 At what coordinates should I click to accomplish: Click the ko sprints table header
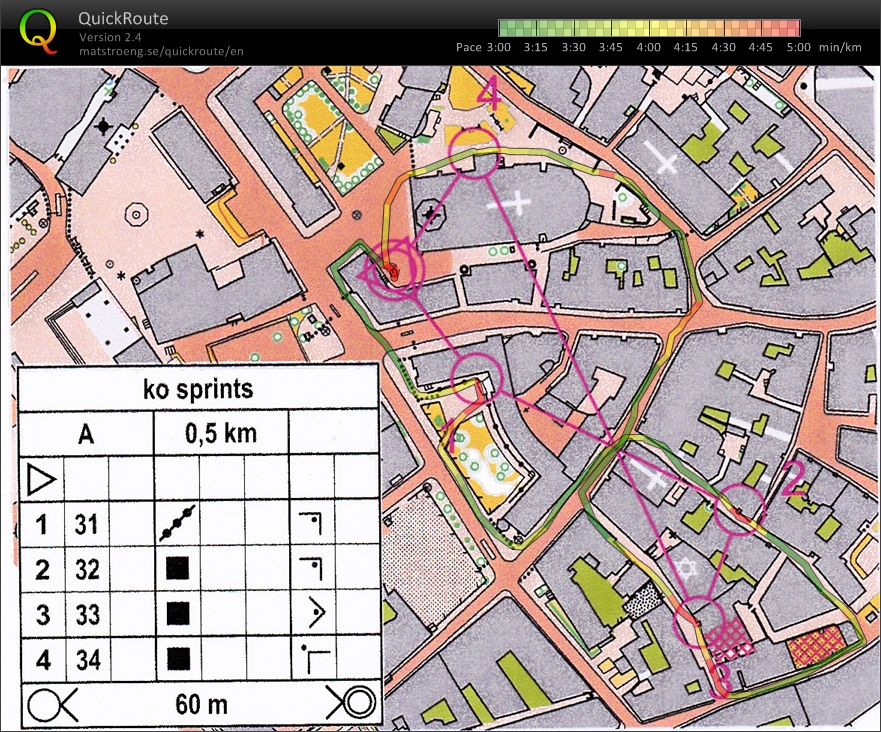click(x=198, y=389)
